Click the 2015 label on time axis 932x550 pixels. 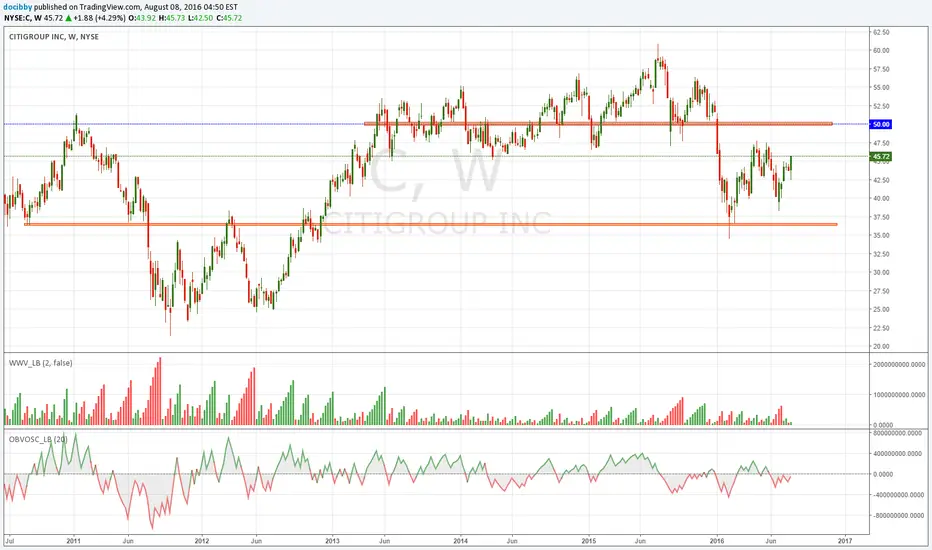click(x=588, y=541)
